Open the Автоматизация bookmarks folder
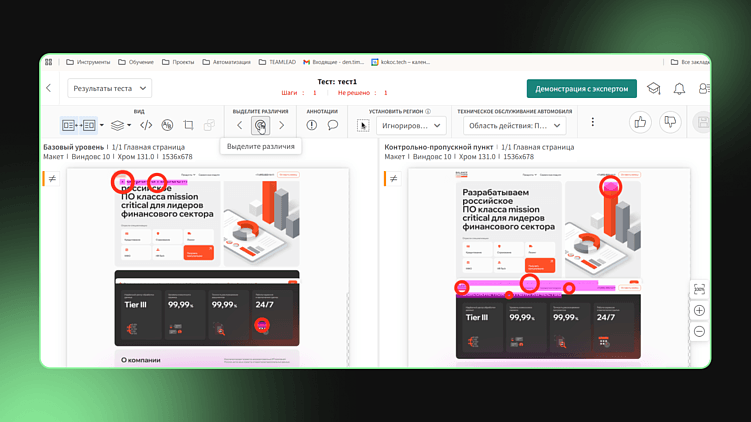 coord(227,62)
